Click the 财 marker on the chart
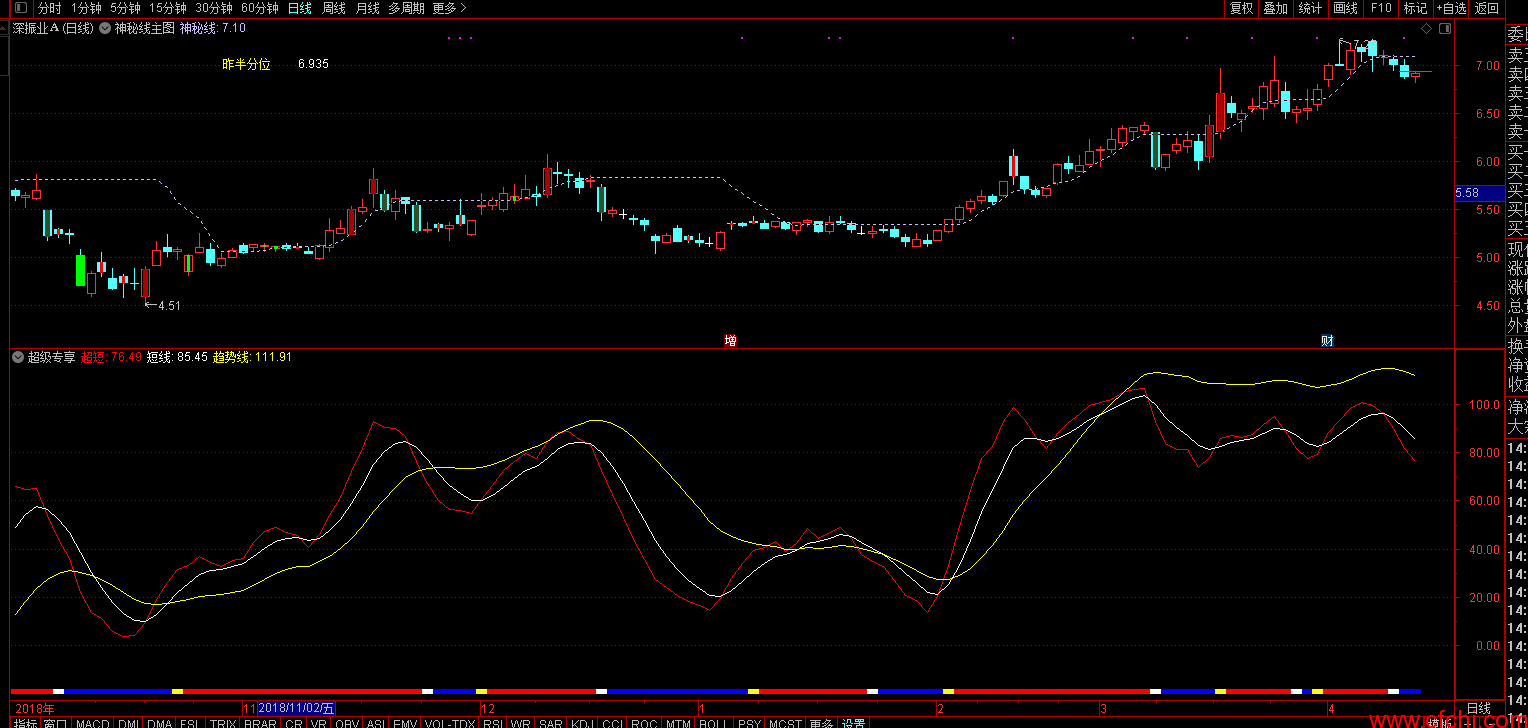Screen dimensions: 1528x728 click(x=1327, y=341)
